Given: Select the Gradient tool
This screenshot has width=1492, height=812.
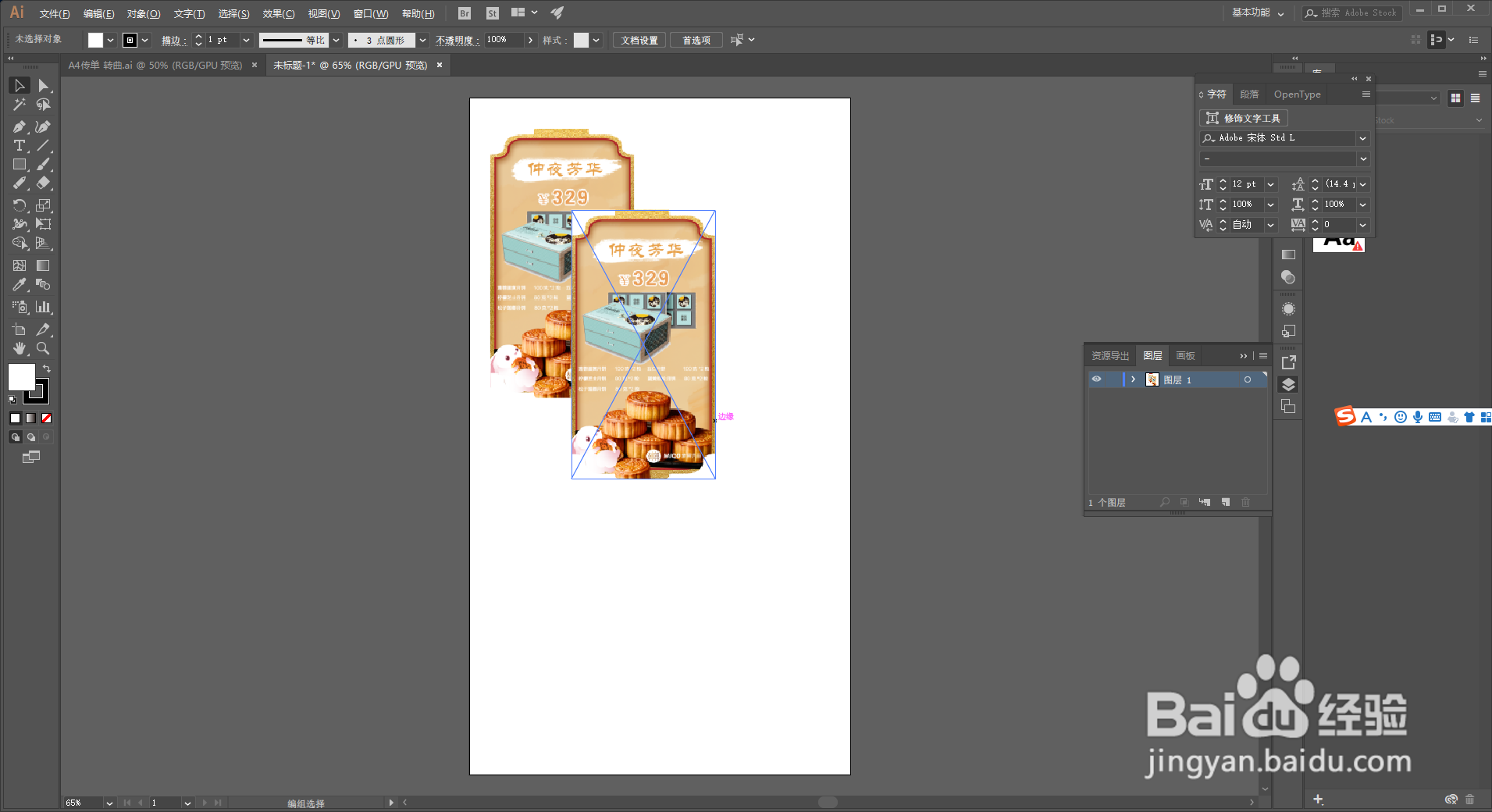Looking at the screenshot, I should pyautogui.click(x=44, y=265).
